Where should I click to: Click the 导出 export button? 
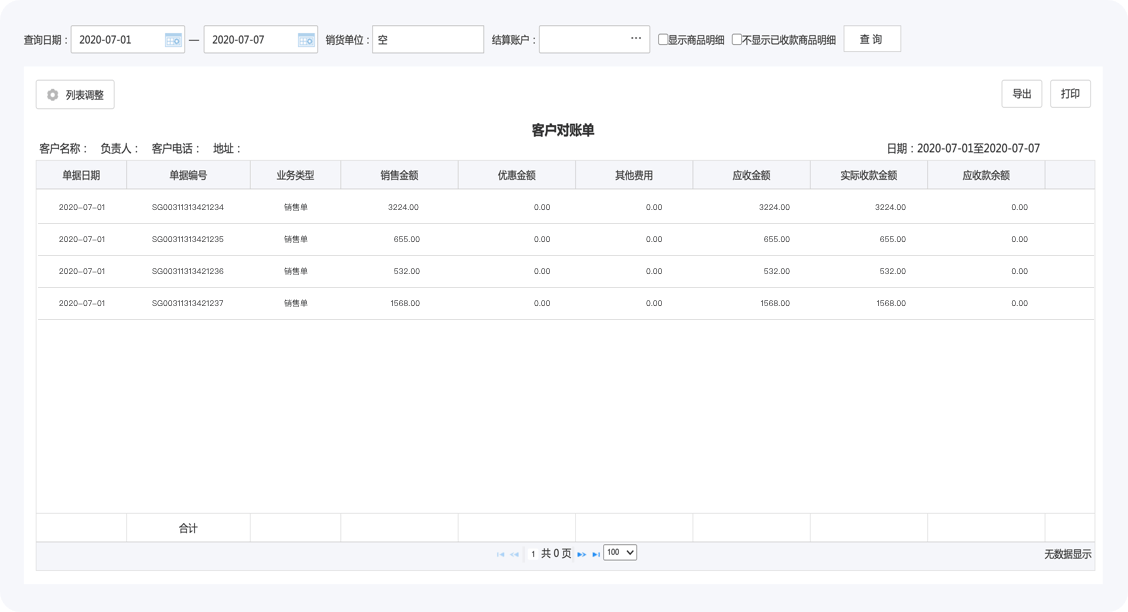pyautogui.click(x=1021, y=94)
